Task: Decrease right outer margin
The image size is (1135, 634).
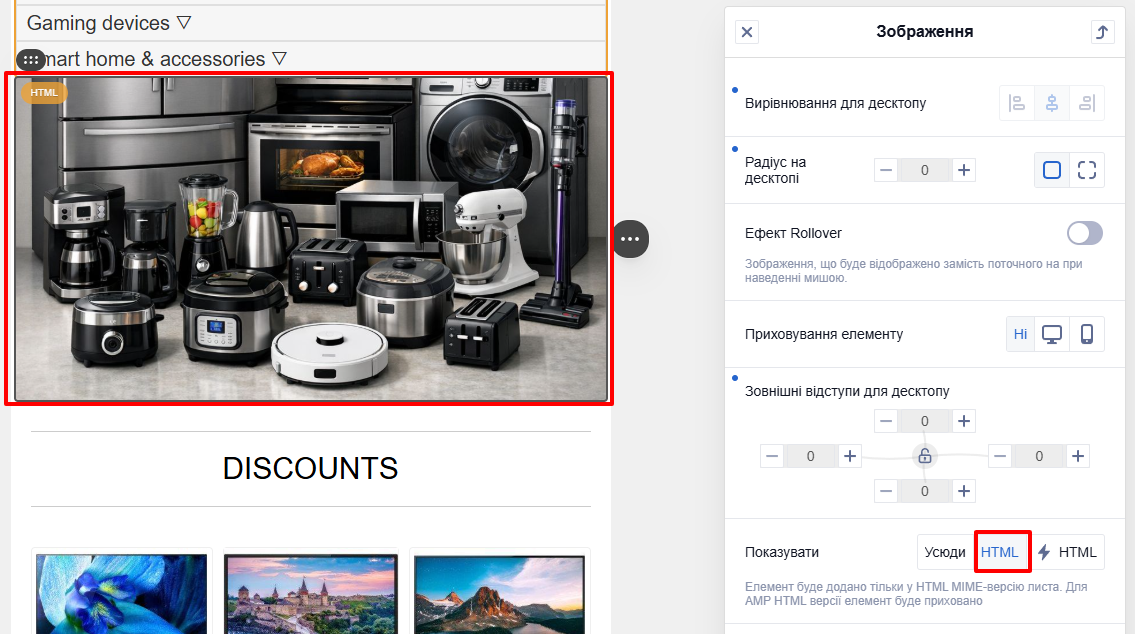Action: [1000, 456]
